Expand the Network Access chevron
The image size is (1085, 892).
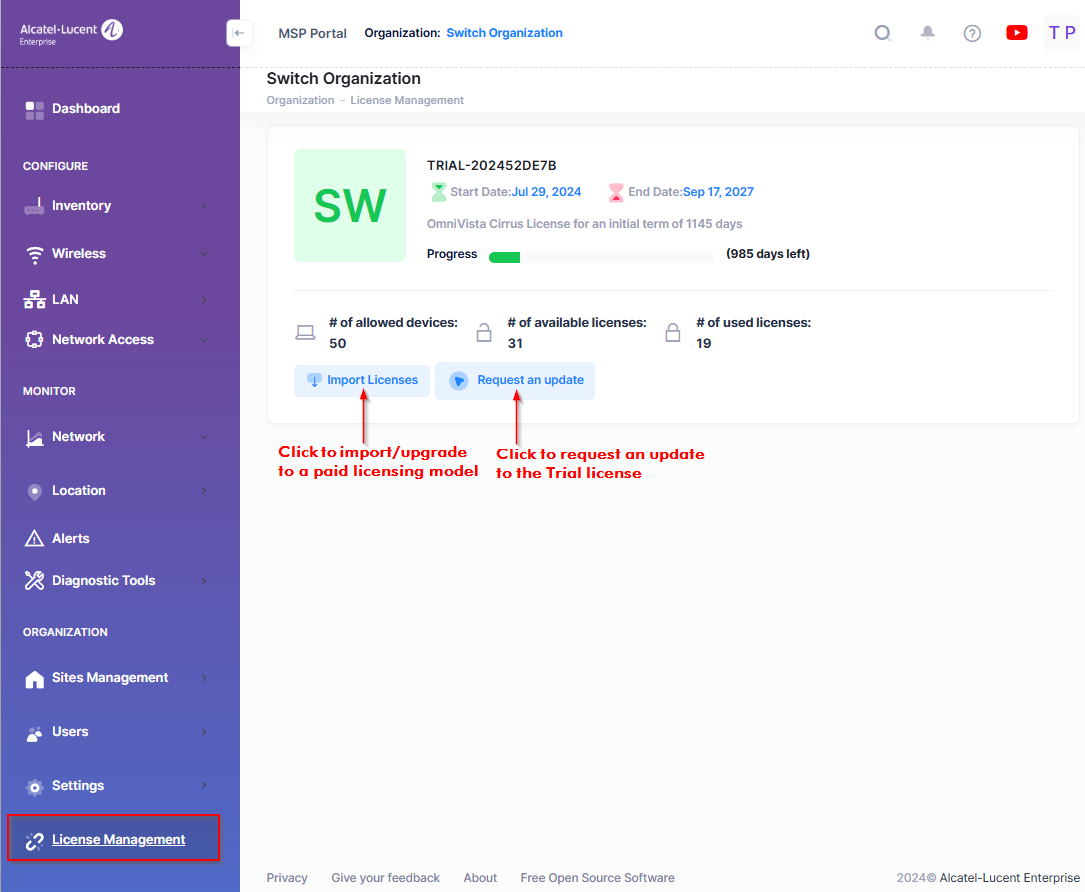point(204,340)
